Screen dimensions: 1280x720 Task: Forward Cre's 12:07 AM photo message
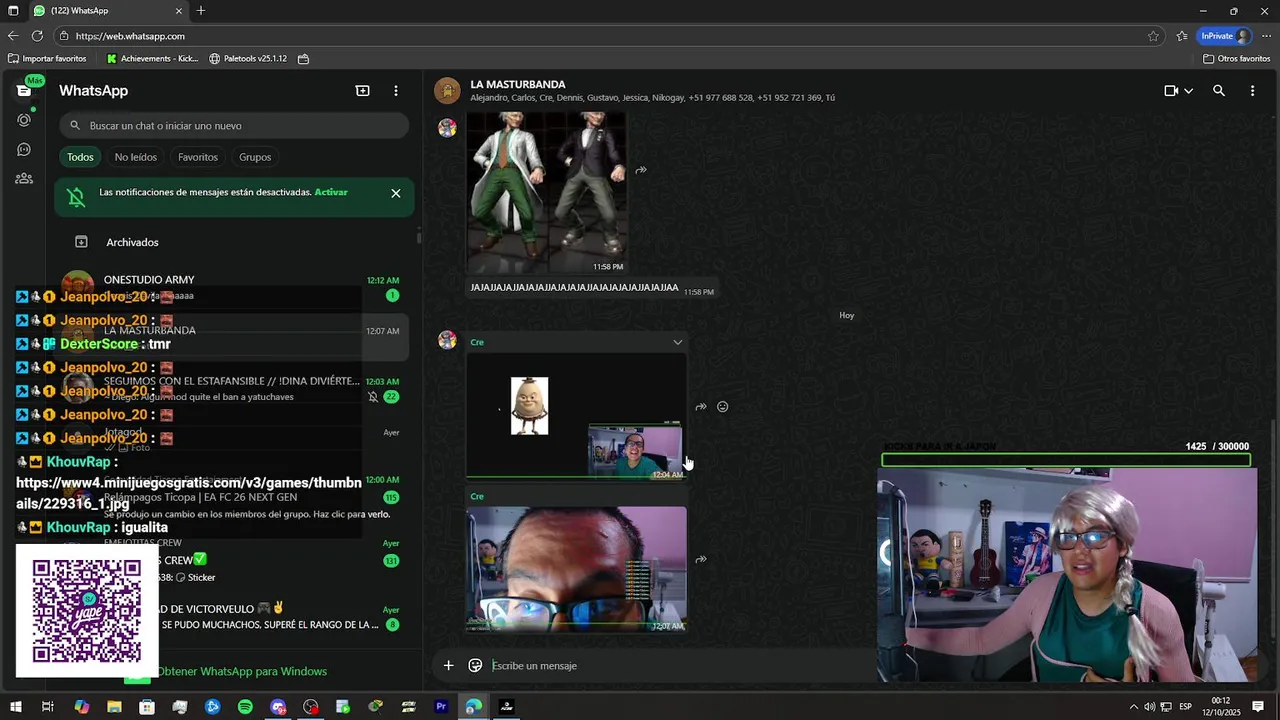click(x=701, y=560)
